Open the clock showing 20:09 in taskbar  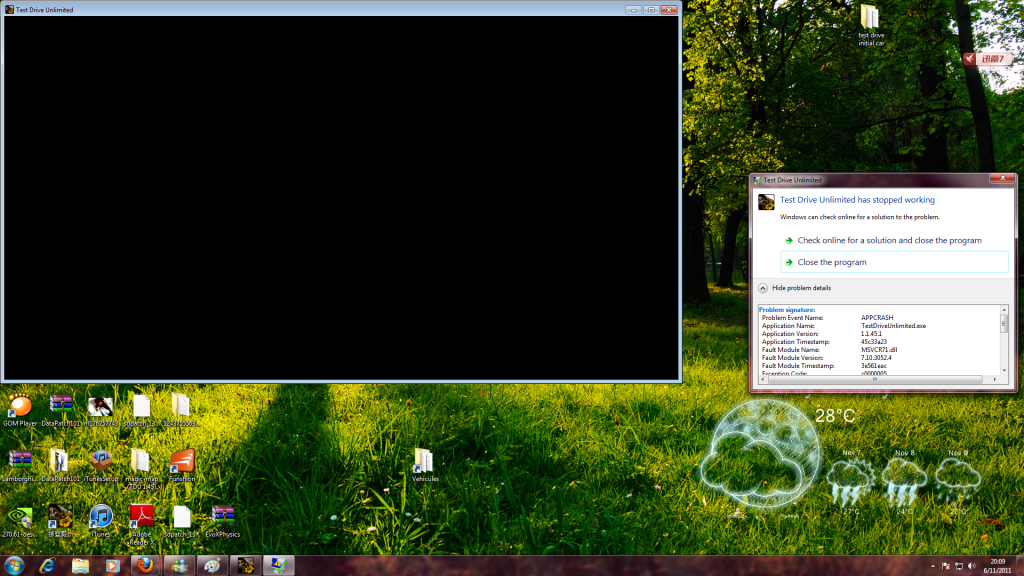(x=998, y=565)
